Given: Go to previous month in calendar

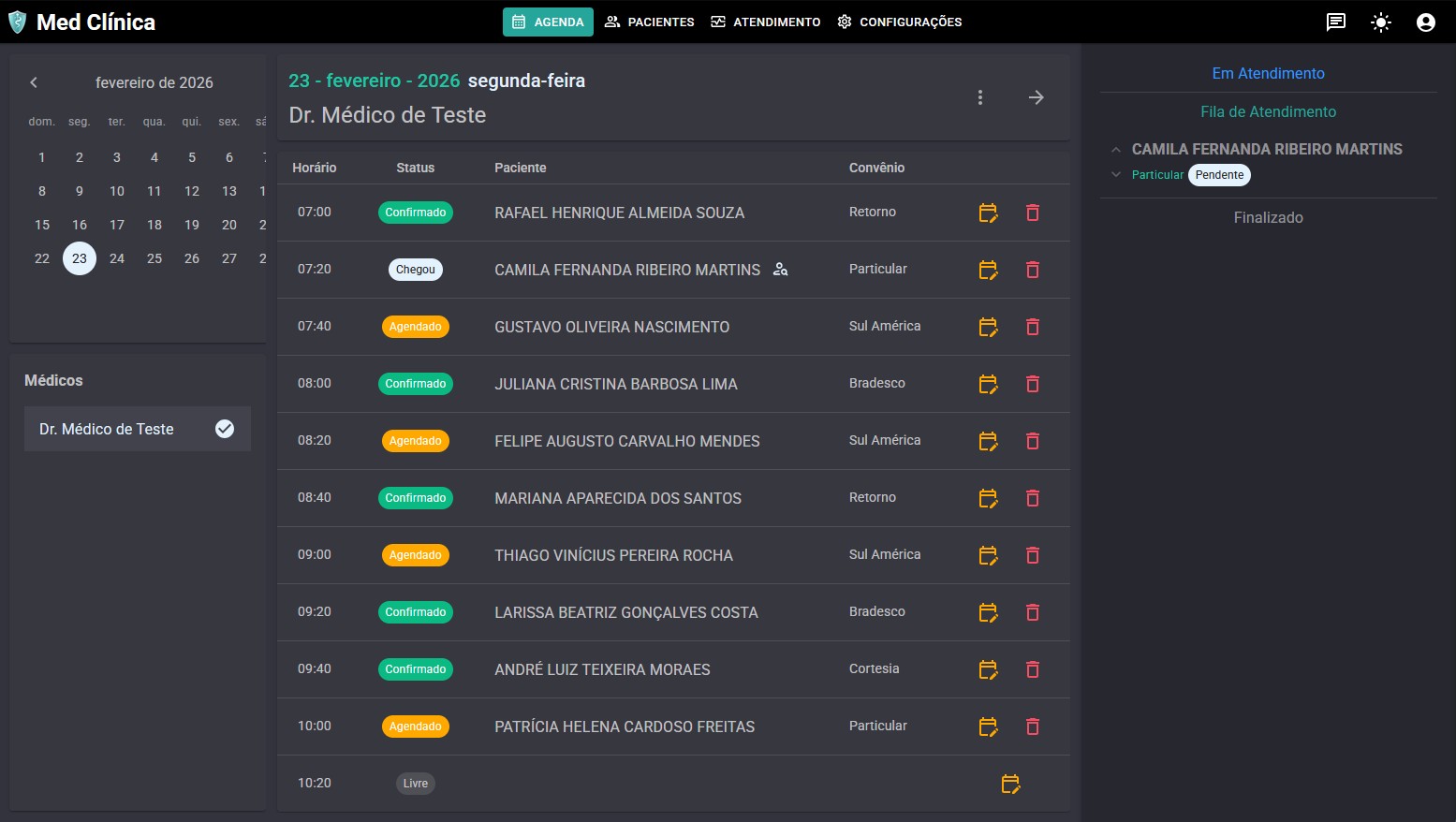Looking at the screenshot, I should point(34,82).
